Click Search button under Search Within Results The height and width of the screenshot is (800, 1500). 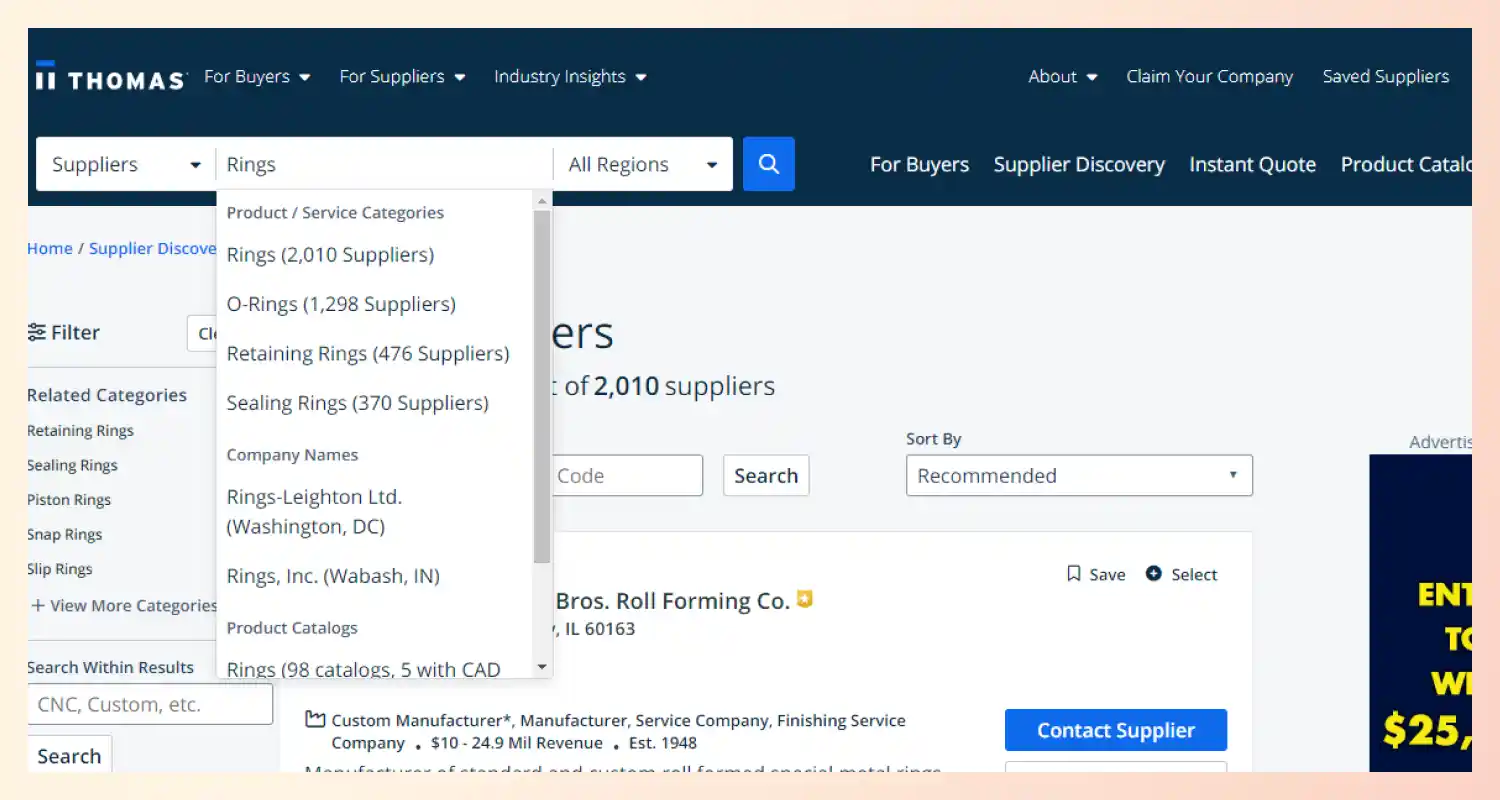point(69,756)
